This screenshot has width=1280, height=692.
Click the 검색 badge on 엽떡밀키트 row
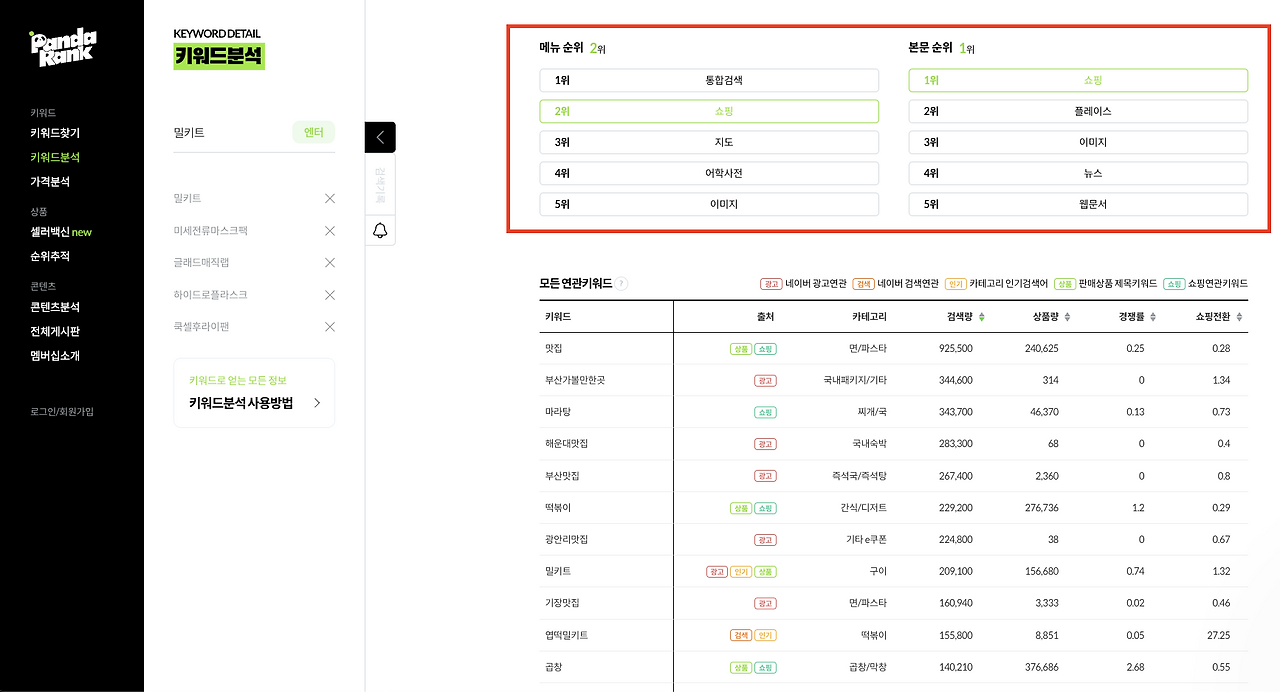[743, 635]
